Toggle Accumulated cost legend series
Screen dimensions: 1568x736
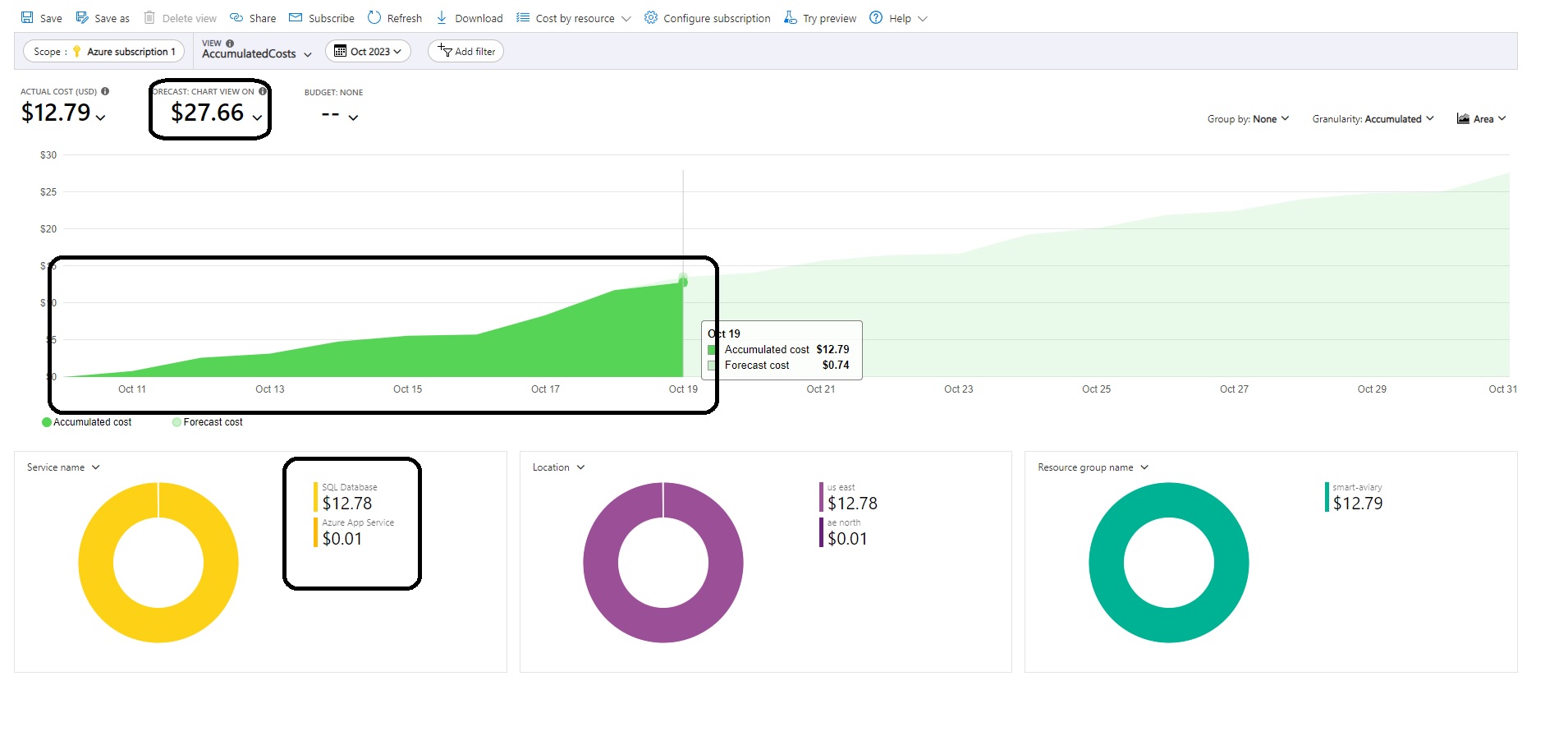[87, 422]
